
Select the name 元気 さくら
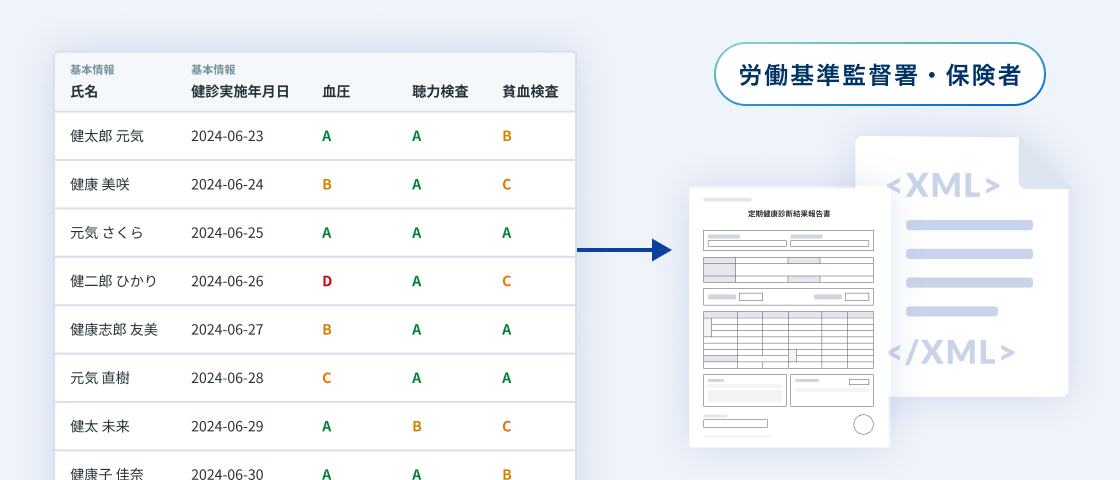[x=107, y=233]
